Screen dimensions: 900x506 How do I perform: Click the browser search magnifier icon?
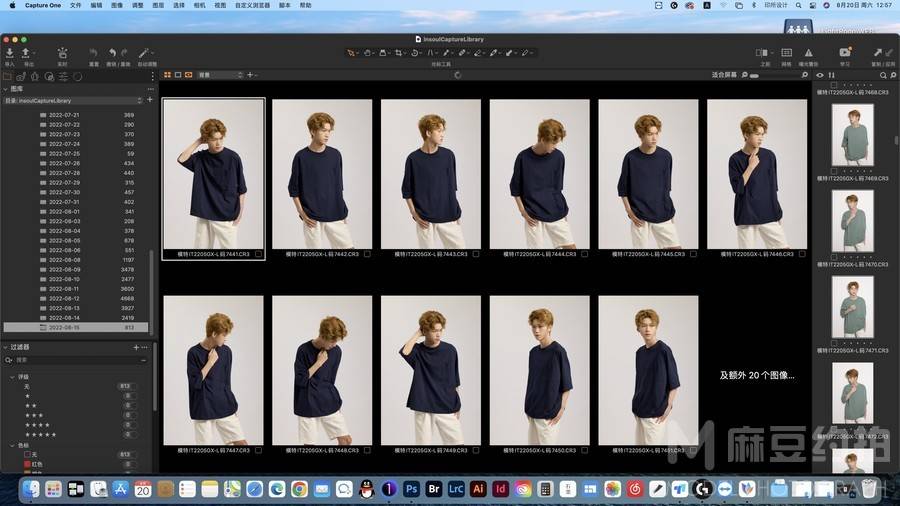tap(883, 75)
